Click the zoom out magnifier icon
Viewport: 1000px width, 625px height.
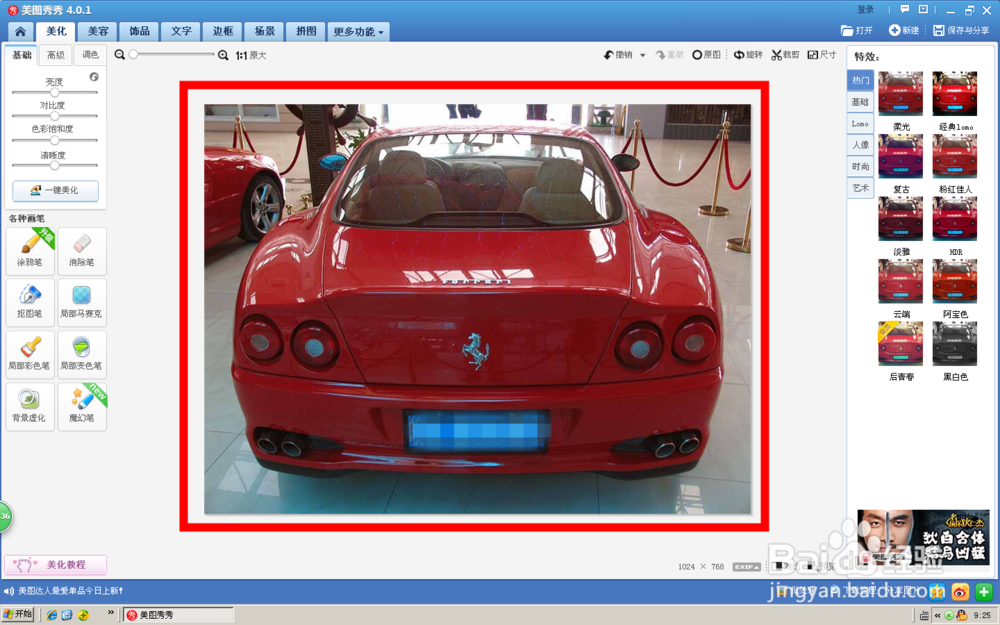click(119, 55)
